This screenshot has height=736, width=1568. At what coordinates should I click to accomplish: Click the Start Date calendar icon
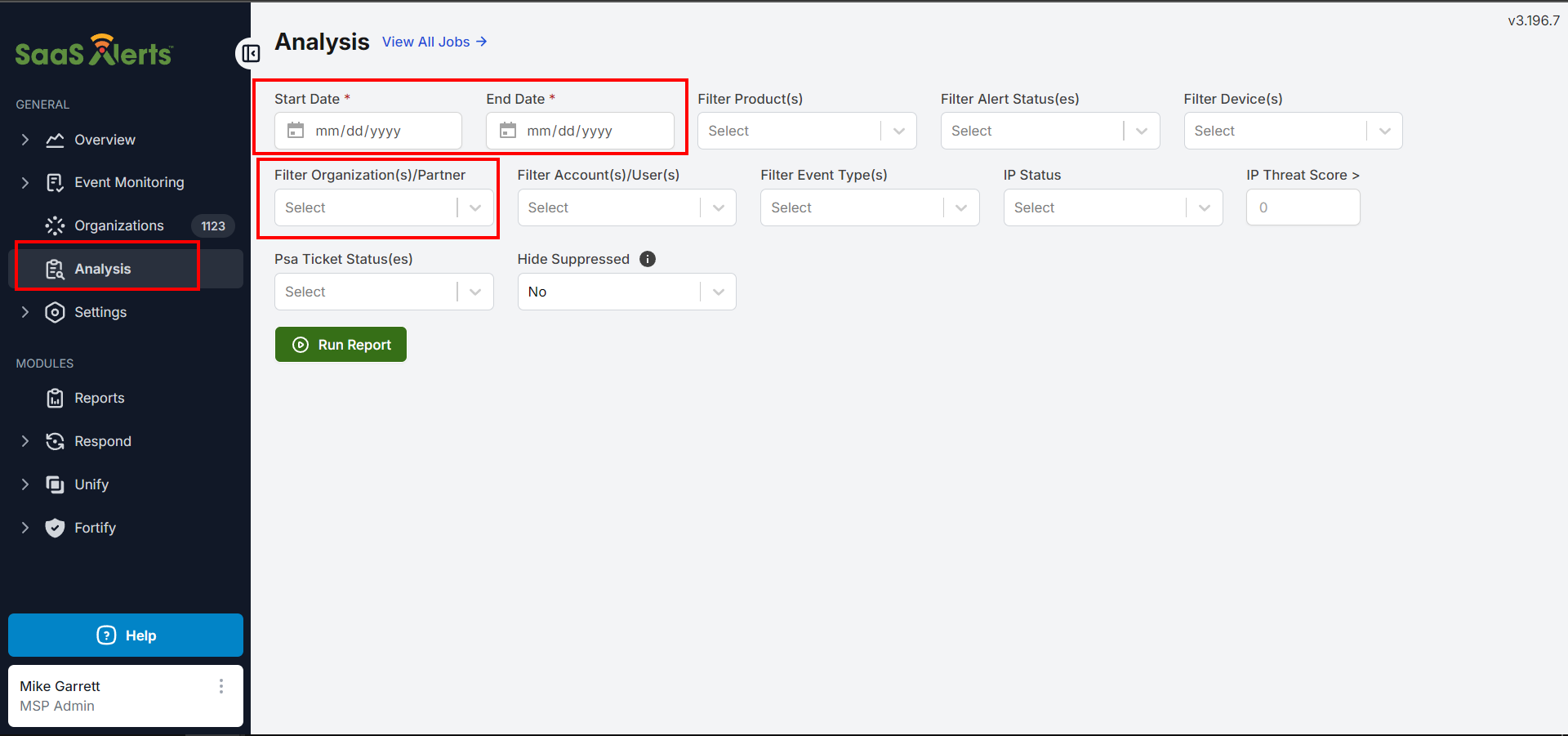click(296, 131)
